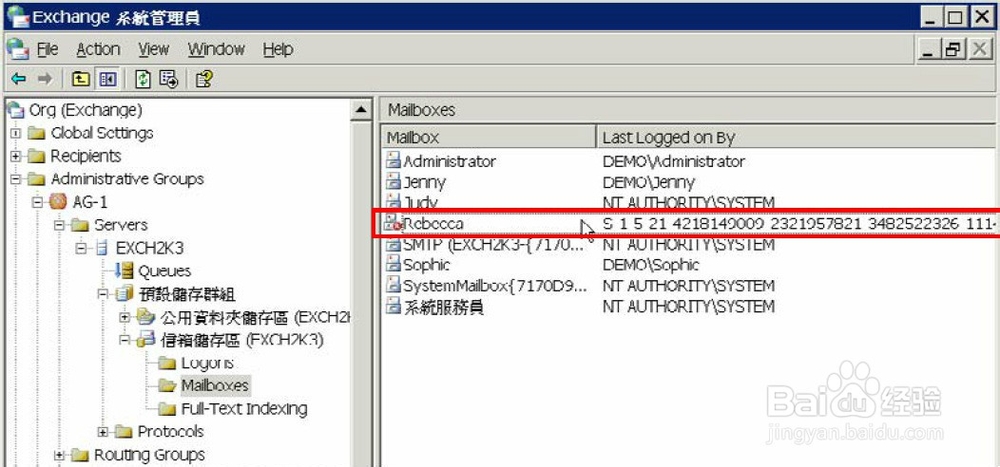
Task: Click DEMO\Administrator logged on value
Action: [673, 161]
